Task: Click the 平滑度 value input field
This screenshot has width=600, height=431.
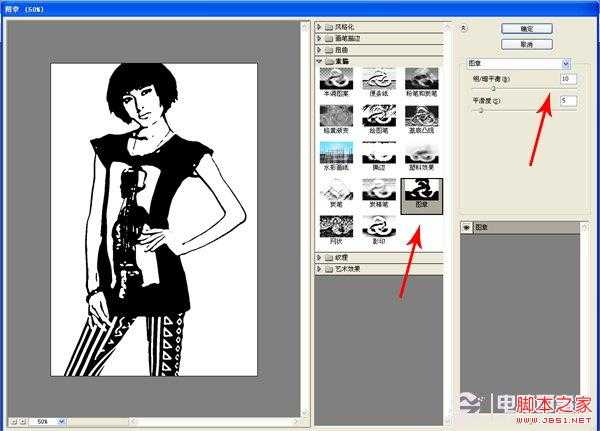Action: pyautogui.click(x=568, y=101)
